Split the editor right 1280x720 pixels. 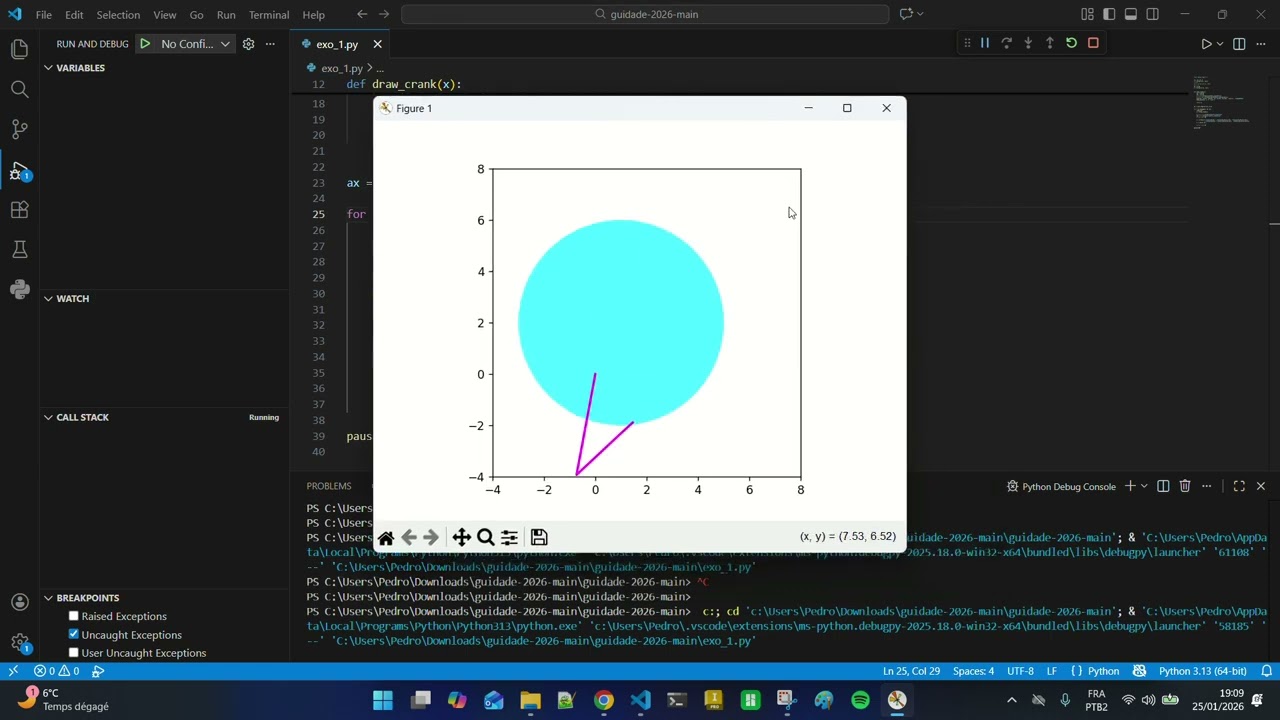click(x=1239, y=44)
